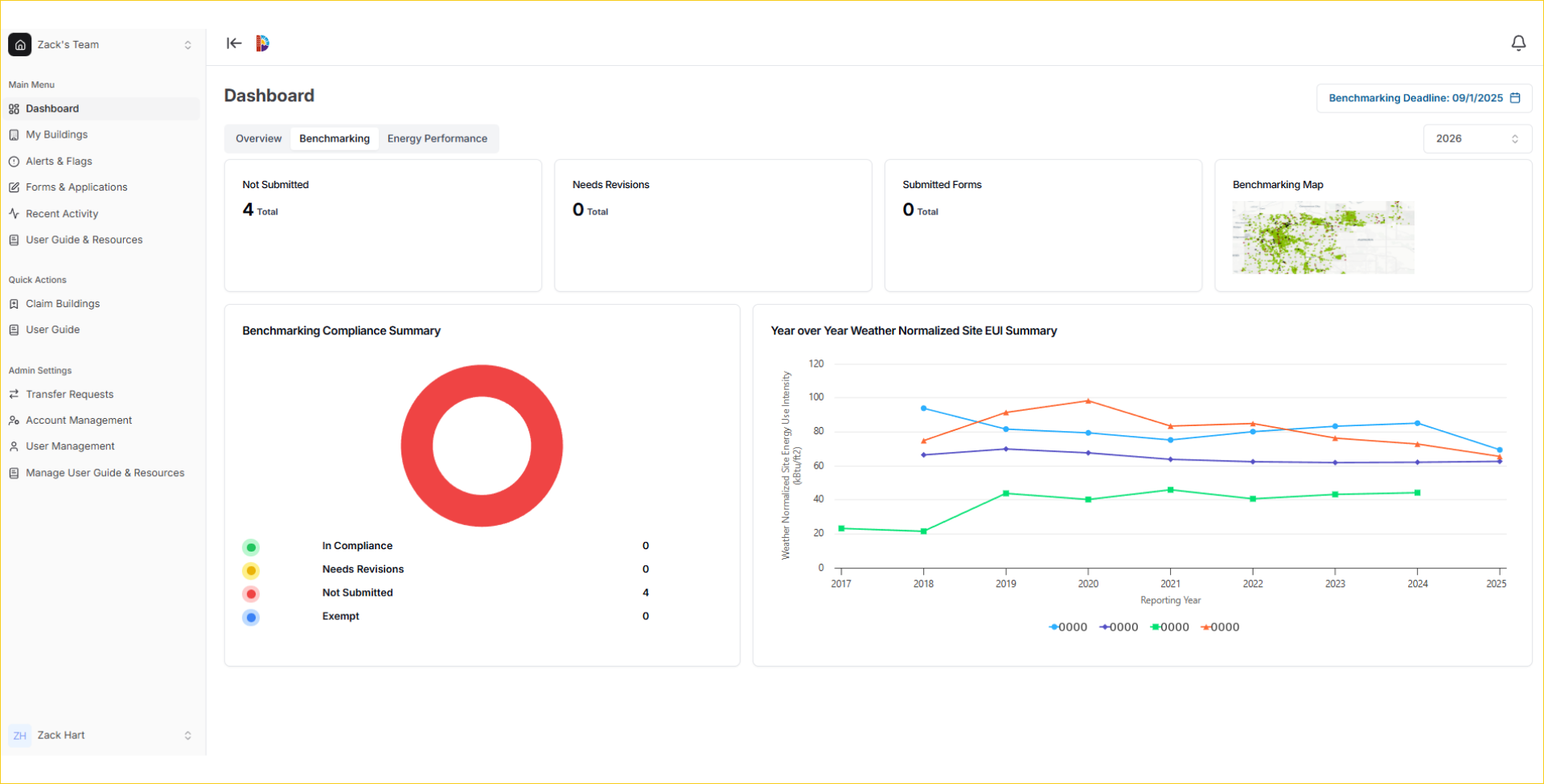Click the User Management person icon

pos(14,446)
